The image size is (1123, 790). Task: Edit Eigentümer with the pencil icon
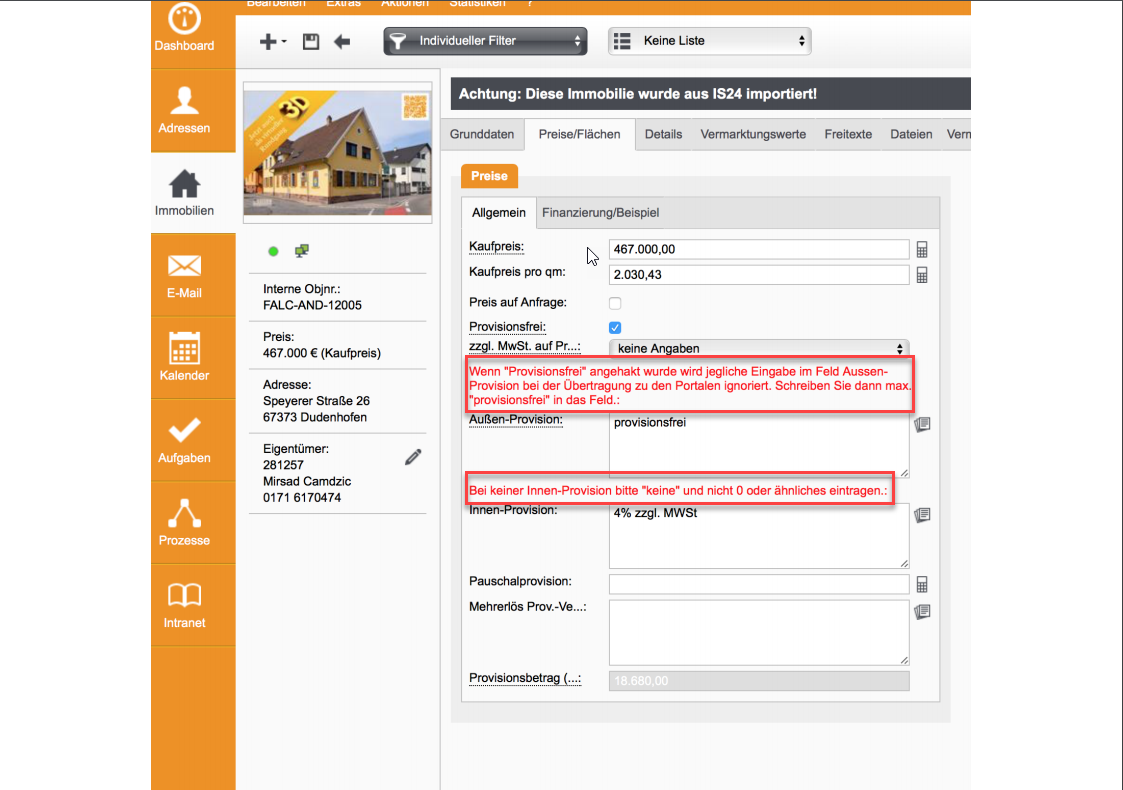[413, 457]
